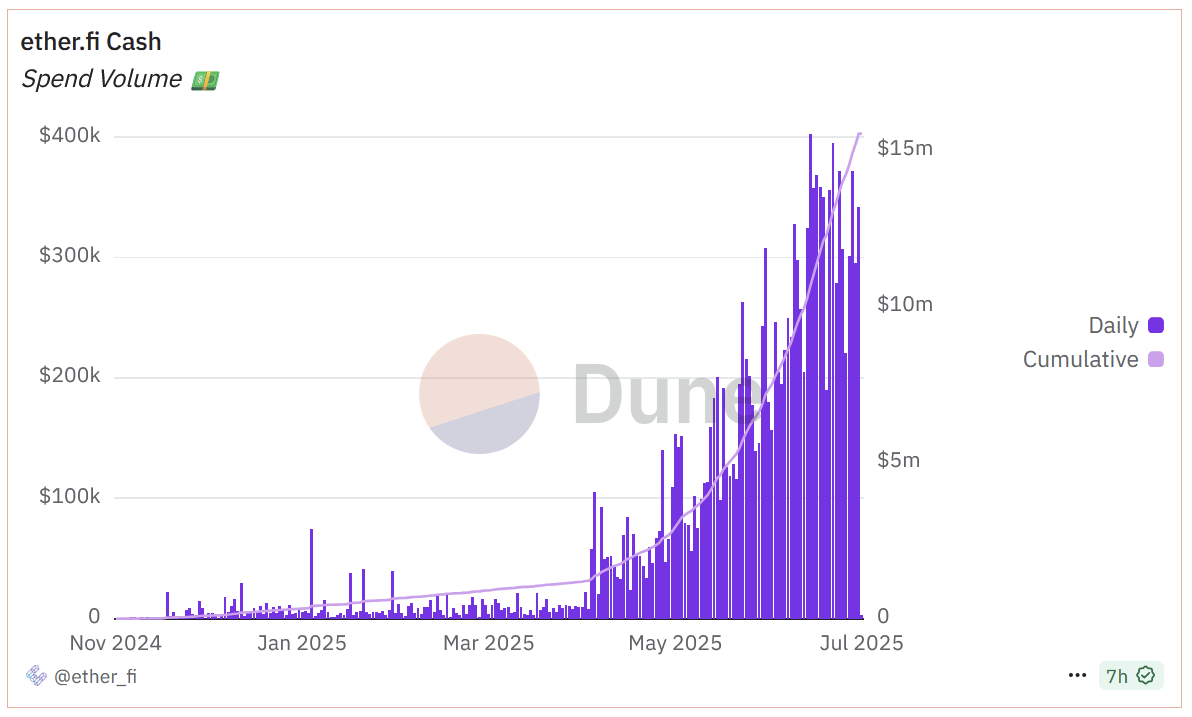Click the money emoji beside Spend Volume
Screen dimensions: 1192x717
pos(205,80)
